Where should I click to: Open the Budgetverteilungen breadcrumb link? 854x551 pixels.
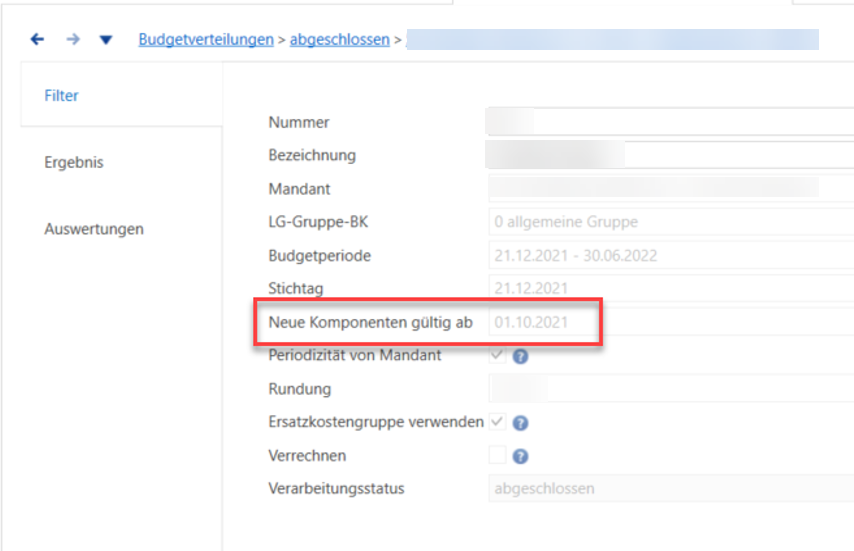click(x=206, y=39)
